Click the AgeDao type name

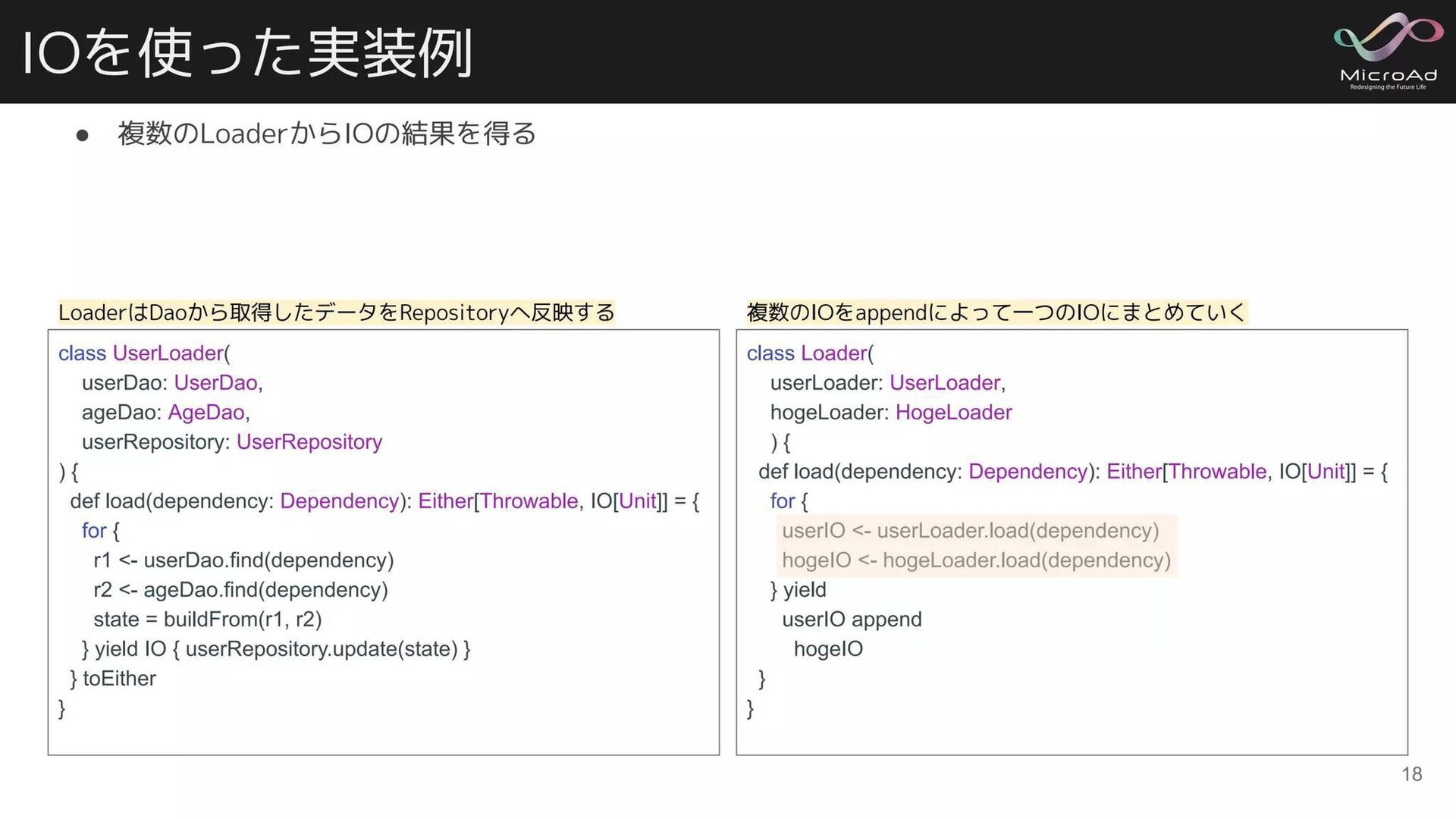pos(206,413)
